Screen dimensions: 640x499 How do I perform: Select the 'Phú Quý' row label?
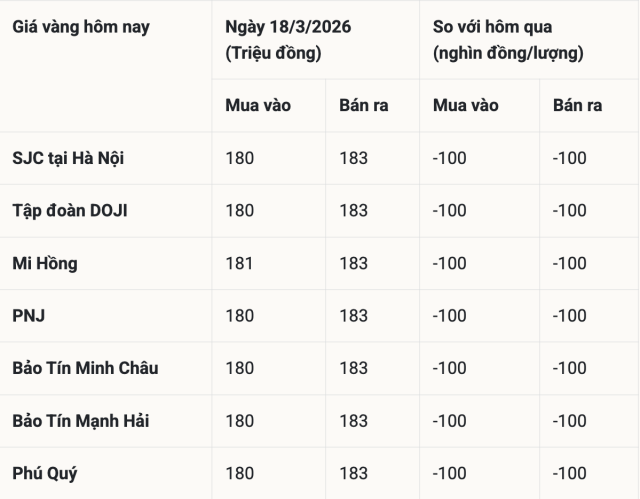45,473
